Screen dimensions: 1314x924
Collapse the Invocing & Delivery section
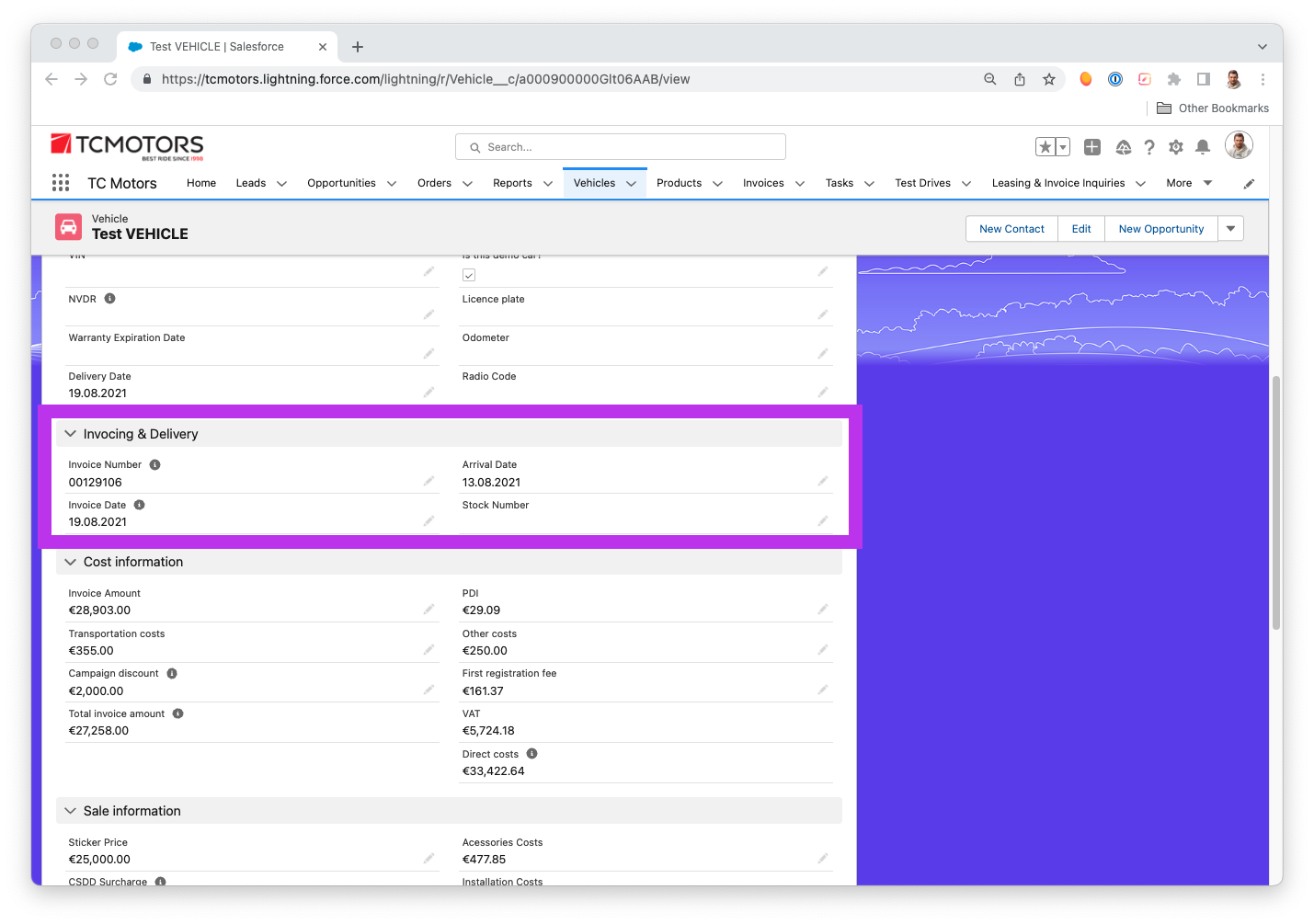click(71, 434)
